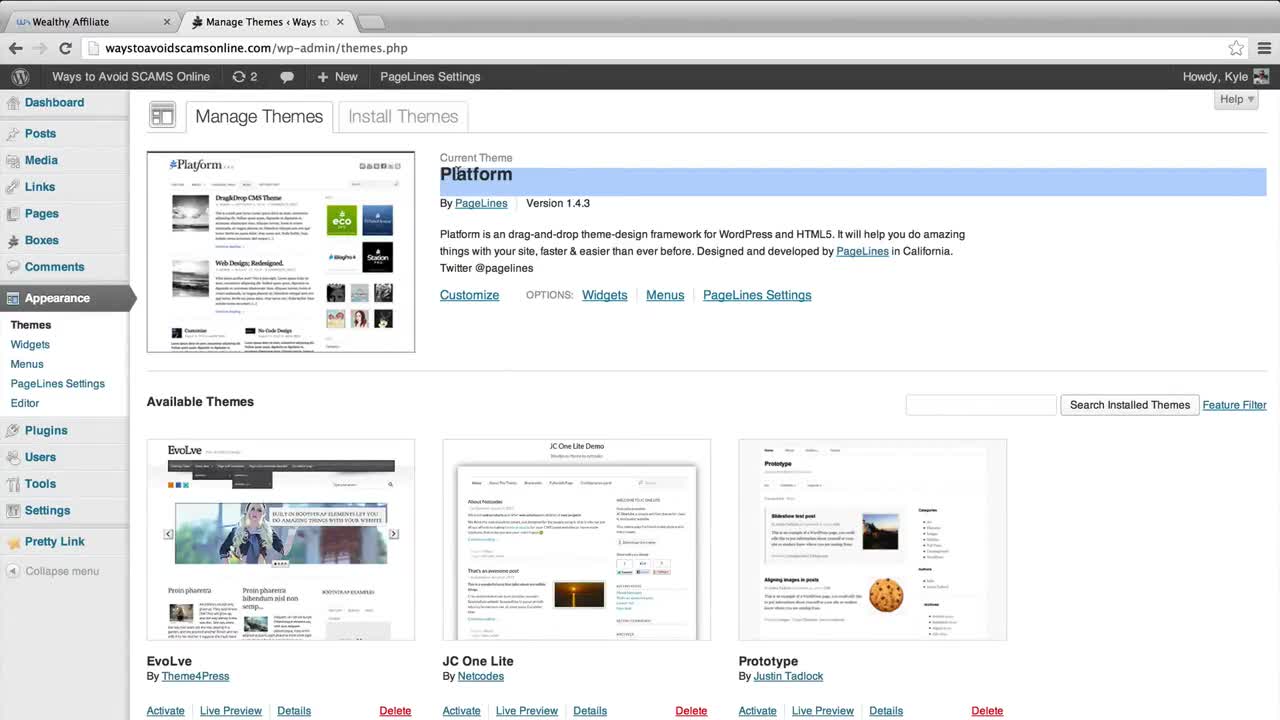
Task: Click the JC One Lite theme thumbnail
Action: [x=577, y=539]
